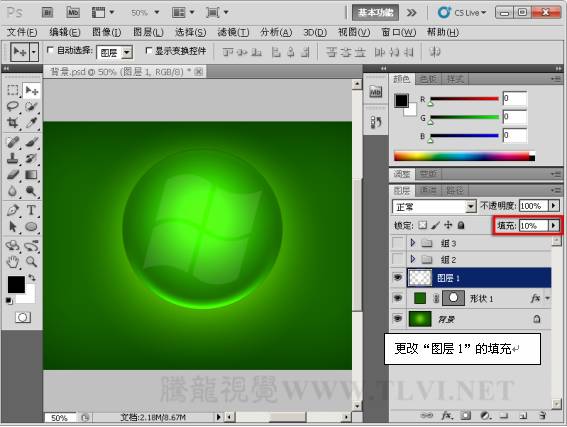Open the 文件(F) menu
The width and height of the screenshot is (567, 427).
(x=22, y=32)
